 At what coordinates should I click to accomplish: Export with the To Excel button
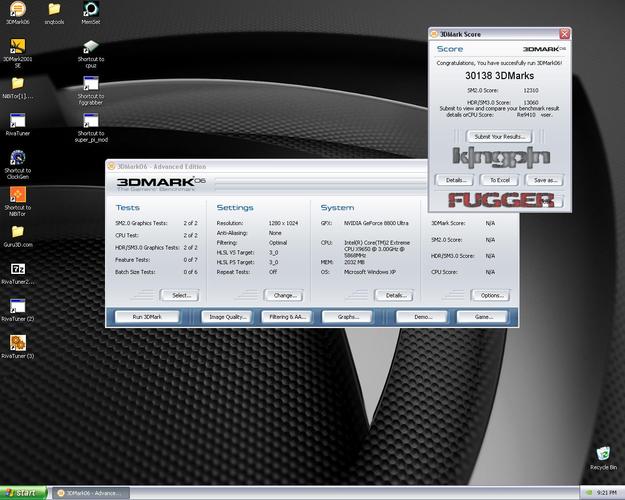click(499, 180)
